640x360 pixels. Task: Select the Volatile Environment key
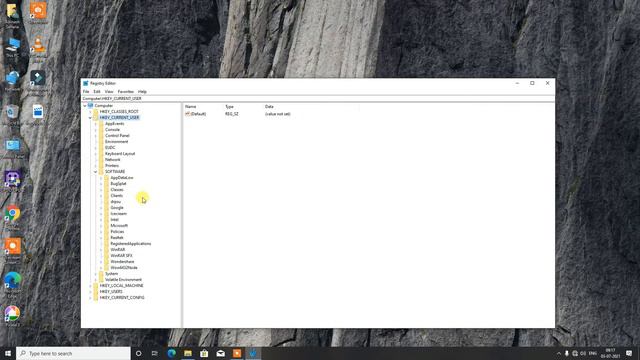tap(123, 280)
